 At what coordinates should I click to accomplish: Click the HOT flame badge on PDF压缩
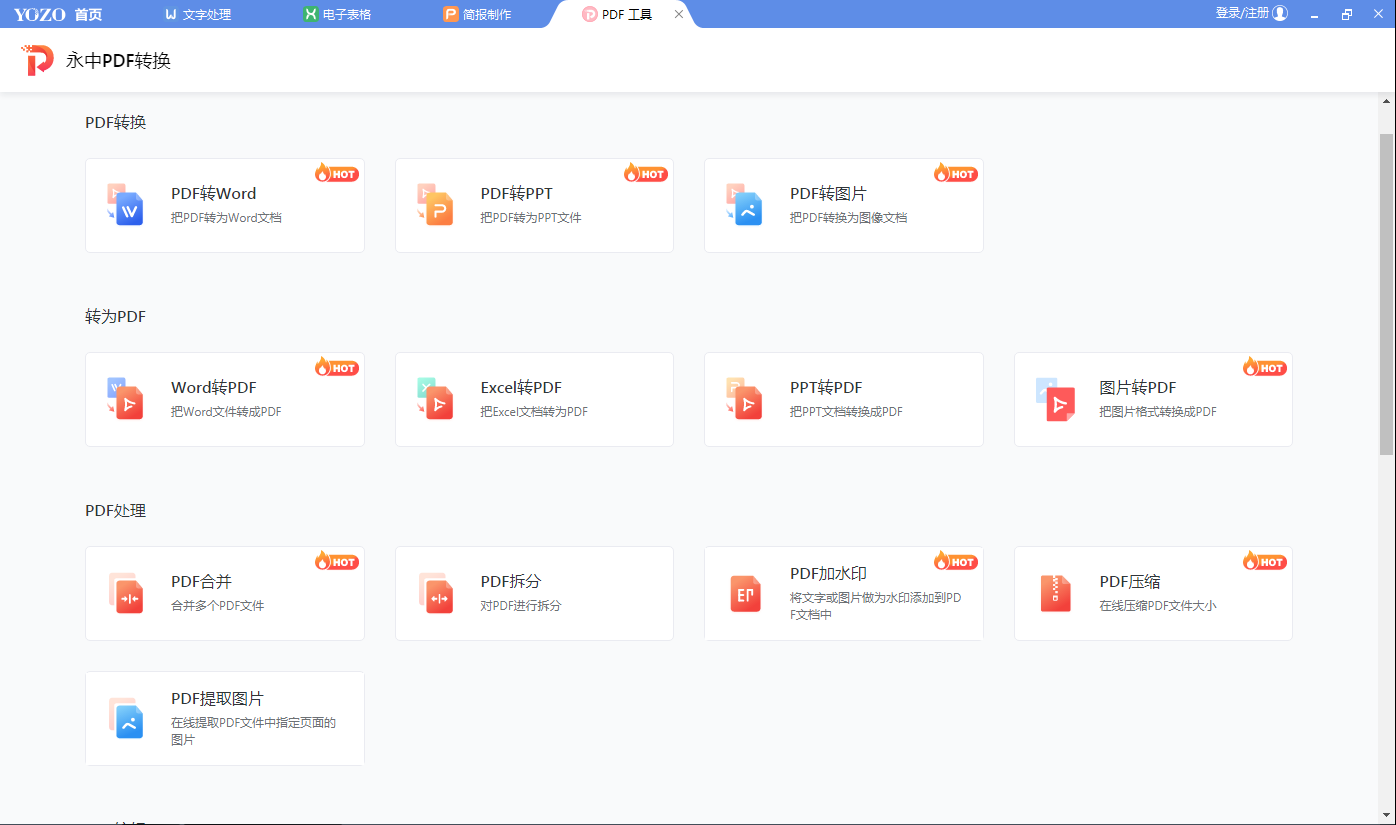(x=1265, y=561)
